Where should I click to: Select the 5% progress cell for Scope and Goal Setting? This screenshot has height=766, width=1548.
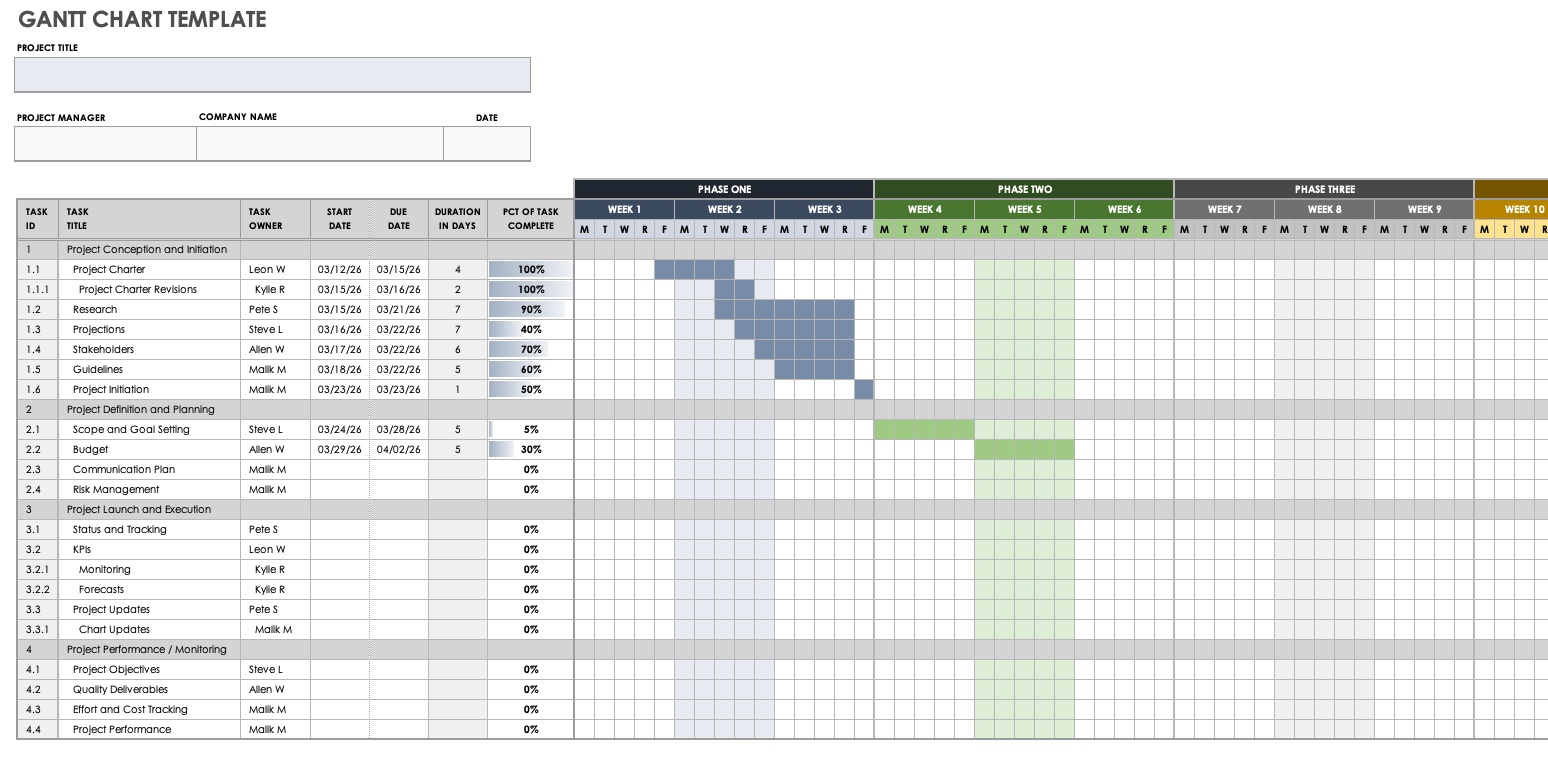[x=531, y=429]
